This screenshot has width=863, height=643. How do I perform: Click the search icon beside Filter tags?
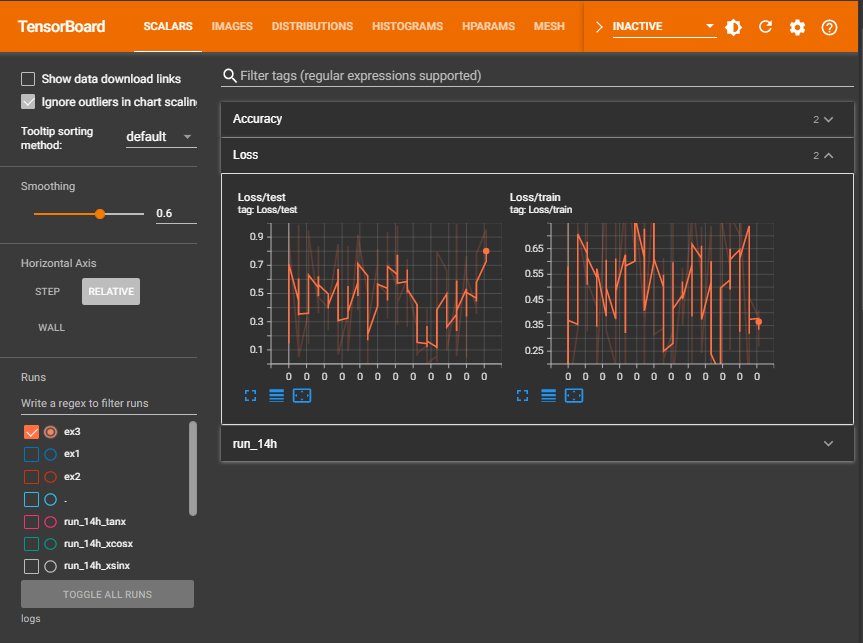pyautogui.click(x=230, y=75)
